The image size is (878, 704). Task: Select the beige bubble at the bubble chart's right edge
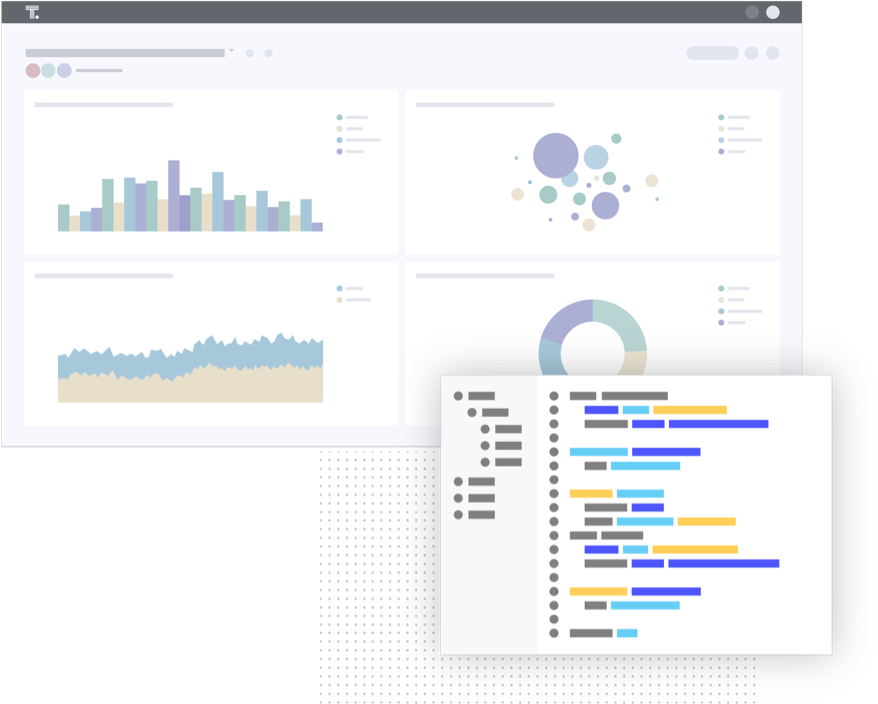coord(652,180)
